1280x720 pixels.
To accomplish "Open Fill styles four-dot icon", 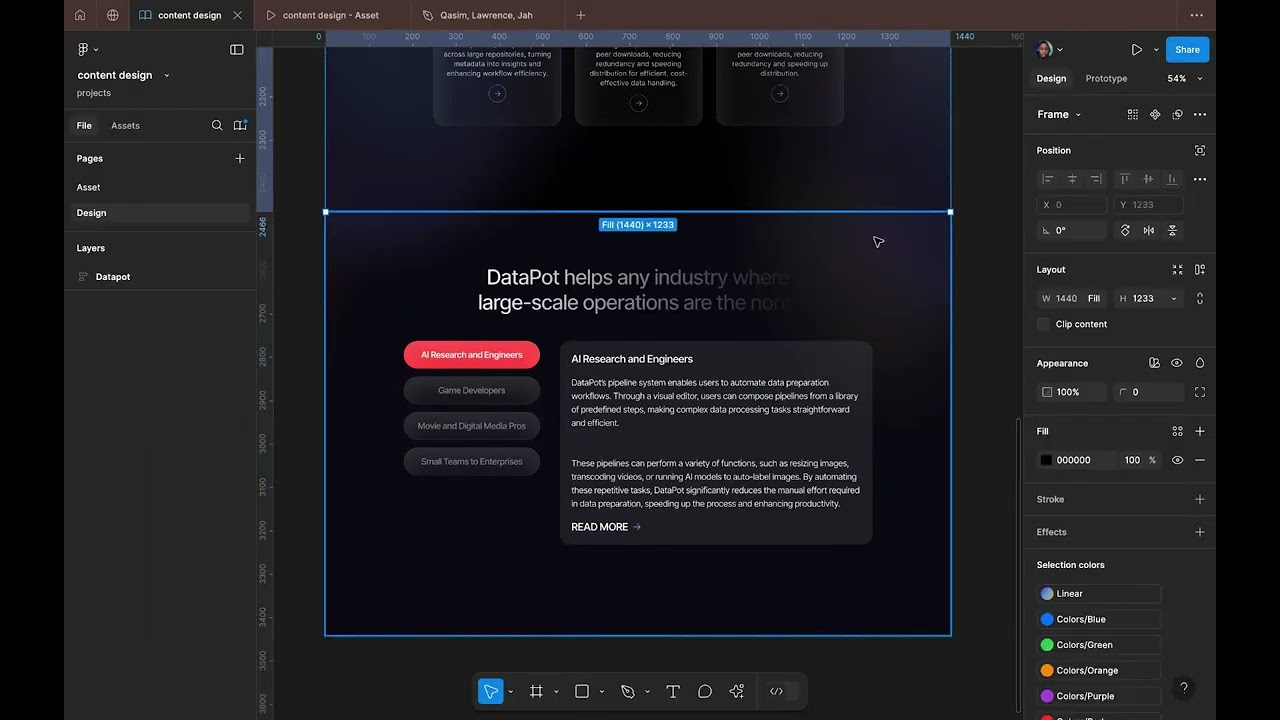I will pyautogui.click(x=1178, y=431).
